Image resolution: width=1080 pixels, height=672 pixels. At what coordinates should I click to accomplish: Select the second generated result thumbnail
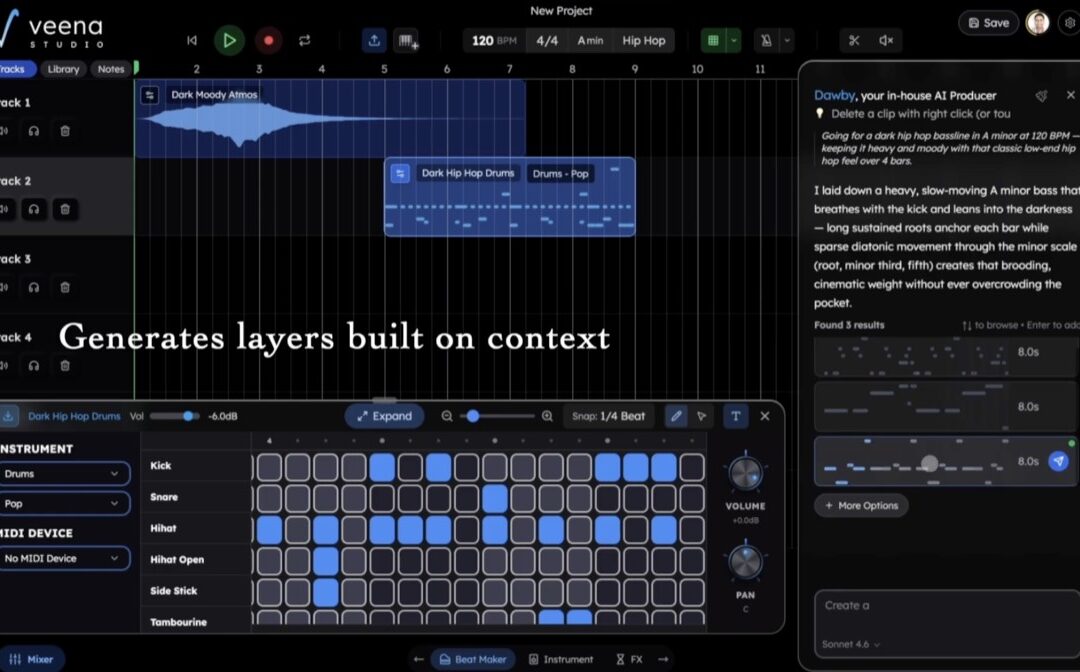click(x=945, y=407)
